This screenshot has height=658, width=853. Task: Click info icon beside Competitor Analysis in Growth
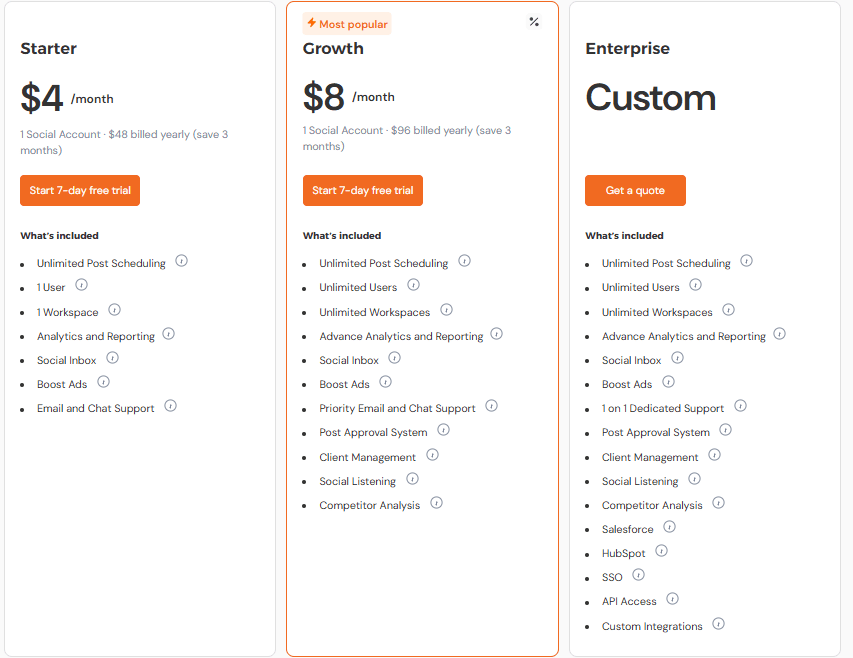click(436, 503)
